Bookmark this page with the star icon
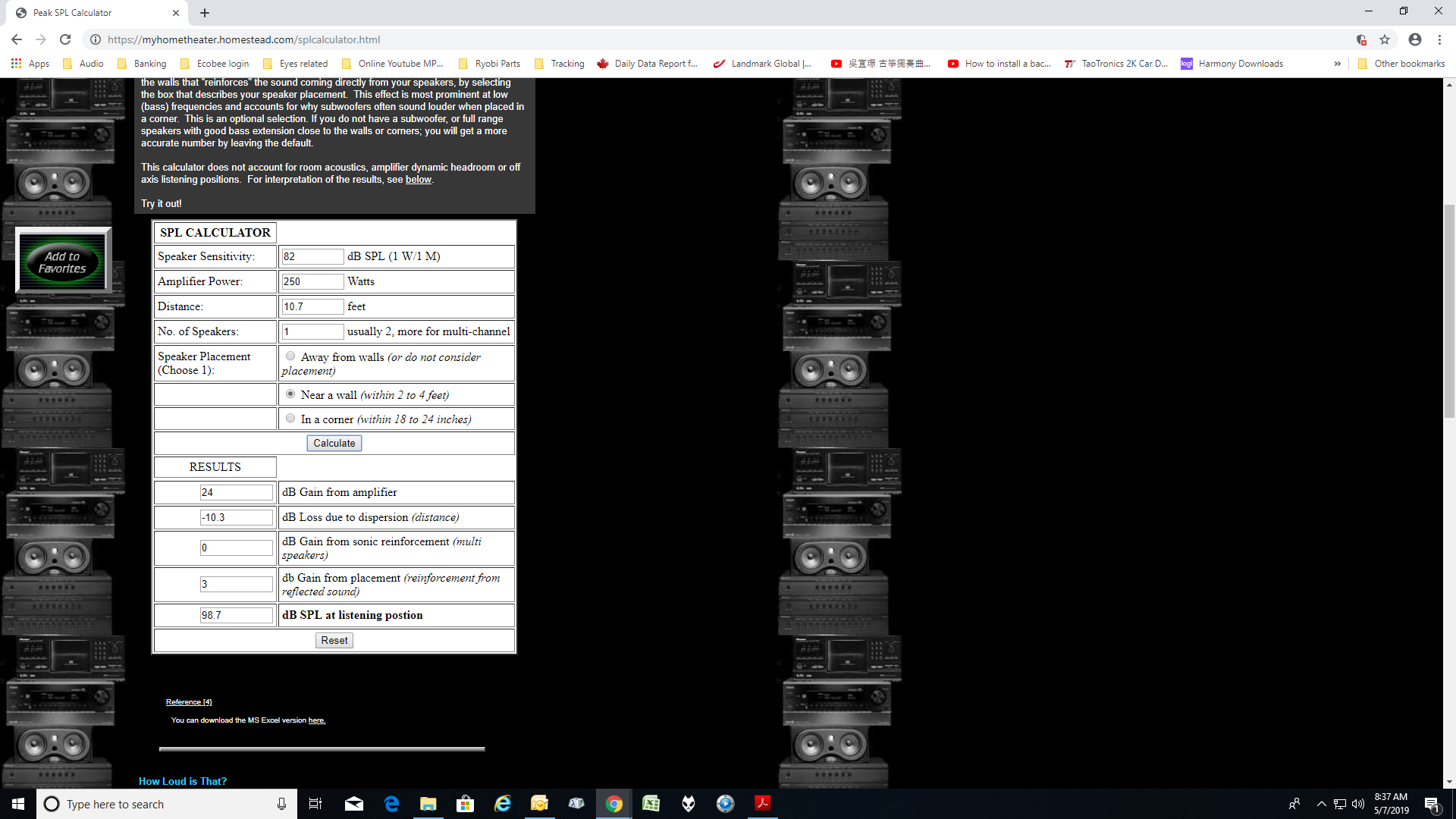 point(1385,39)
